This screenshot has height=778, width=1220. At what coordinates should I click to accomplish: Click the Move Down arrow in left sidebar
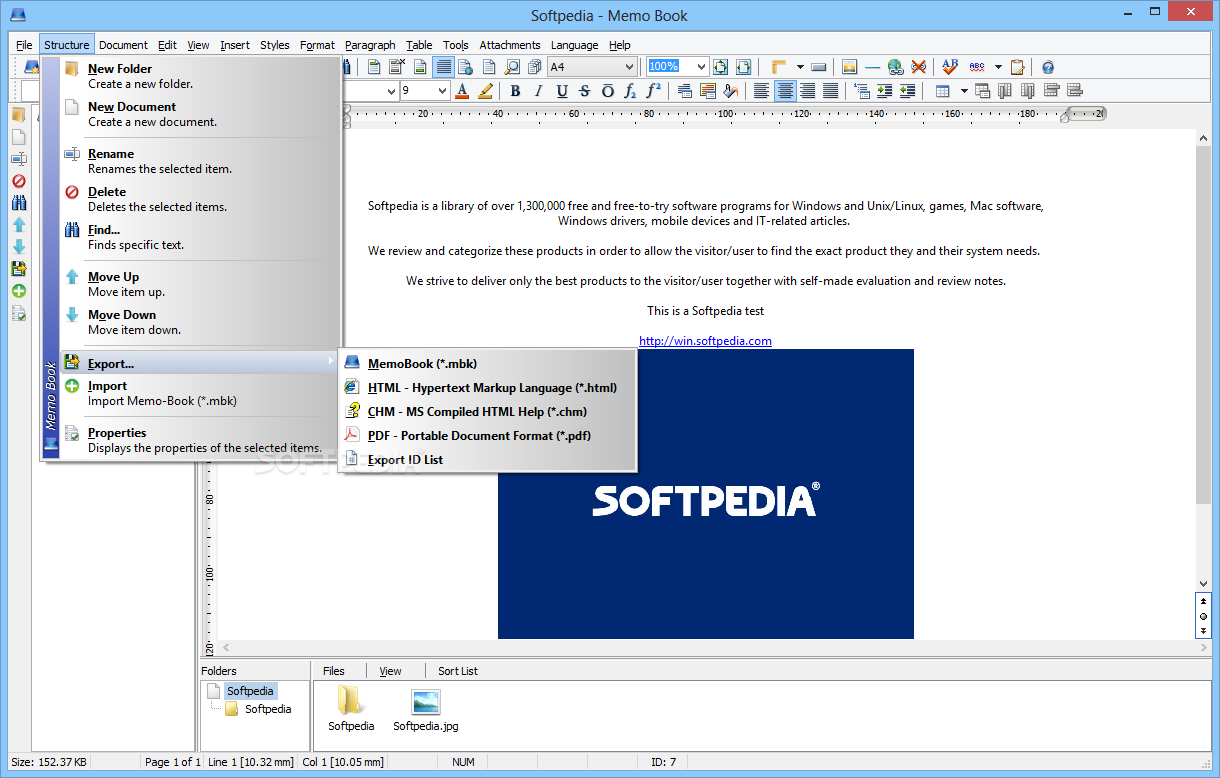[x=18, y=247]
